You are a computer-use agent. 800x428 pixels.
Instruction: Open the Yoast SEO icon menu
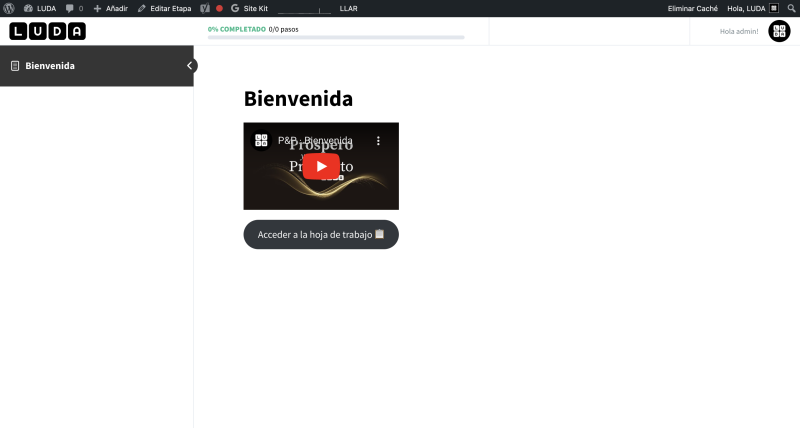click(x=205, y=8)
